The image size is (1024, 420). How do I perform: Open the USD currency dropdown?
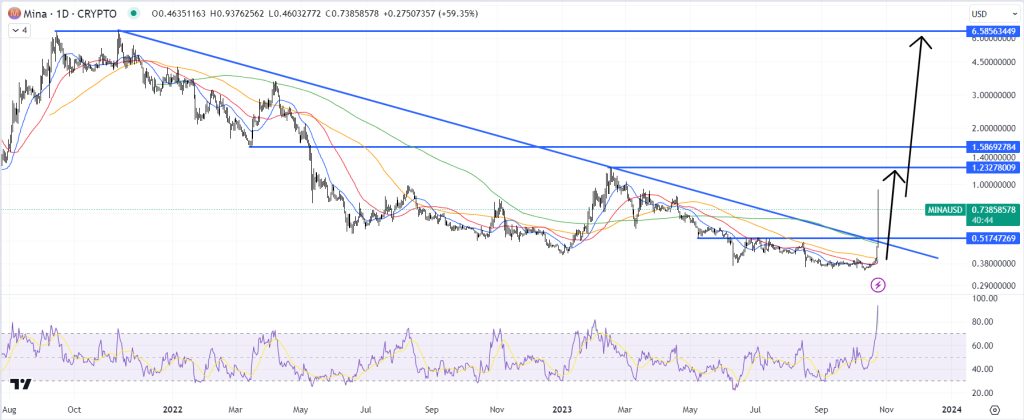pos(988,13)
